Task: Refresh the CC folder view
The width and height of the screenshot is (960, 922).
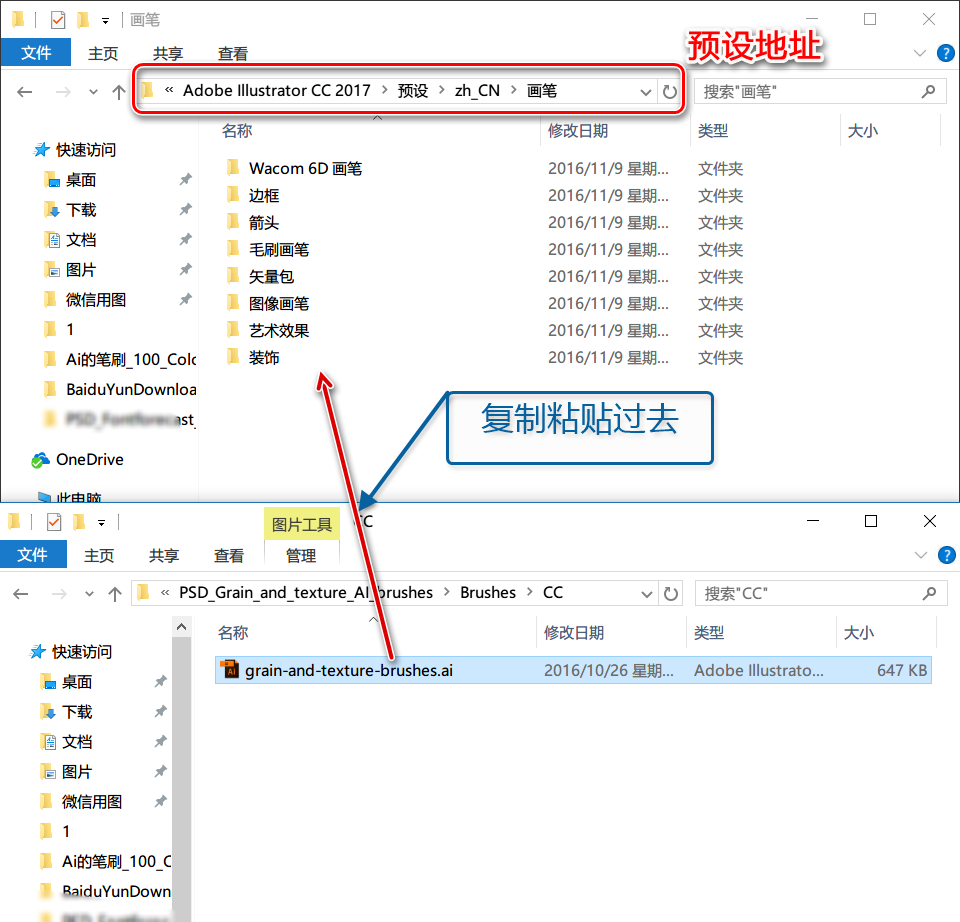Action: (671, 593)
